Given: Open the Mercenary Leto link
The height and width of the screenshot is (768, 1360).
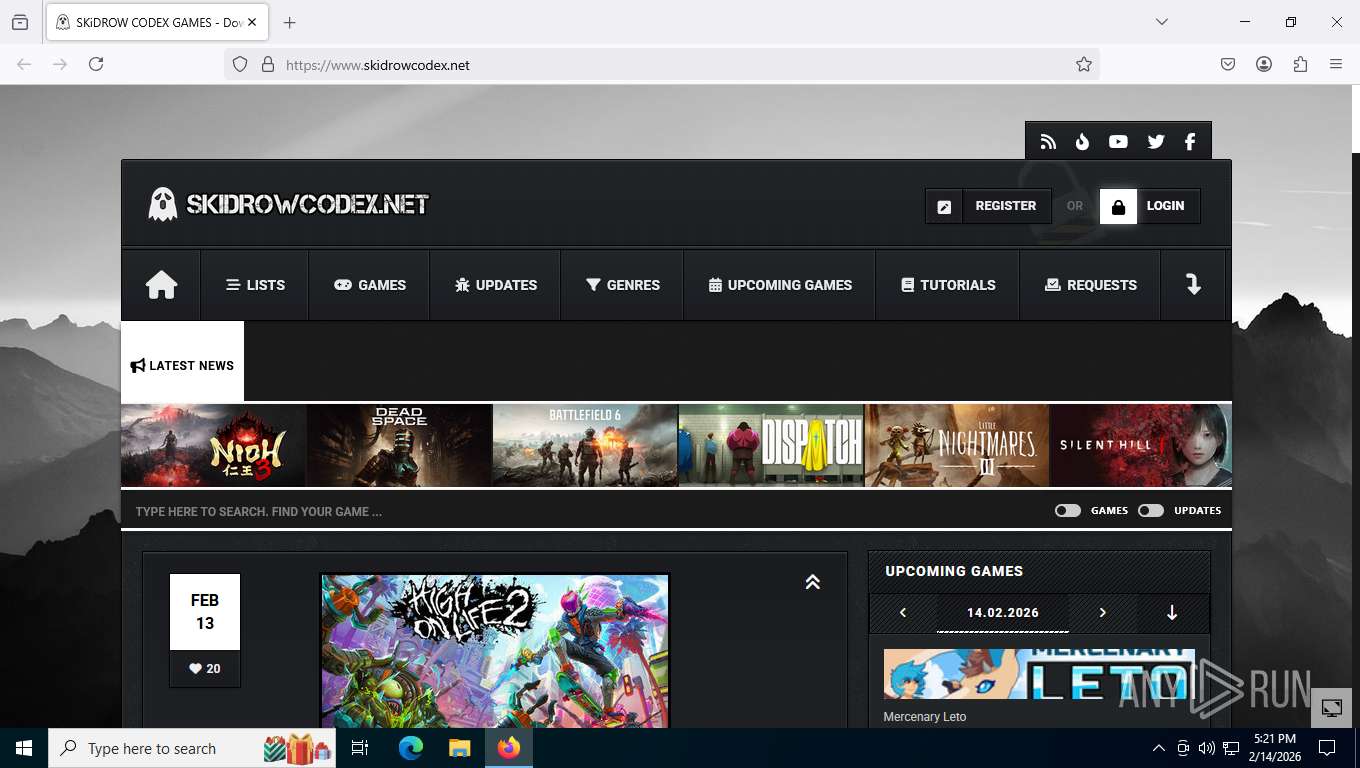Looking at the screenshot, I should point(925,717).
